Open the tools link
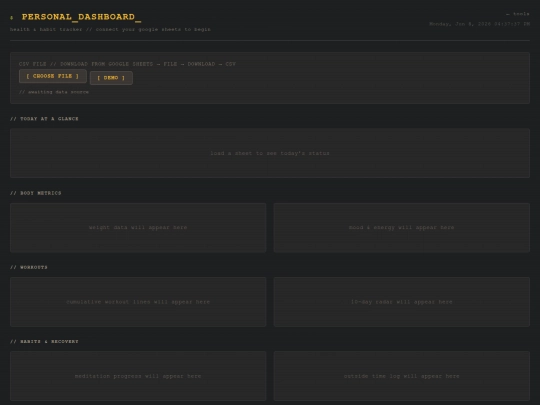540x405 pixels. click(x=518, y=14)
